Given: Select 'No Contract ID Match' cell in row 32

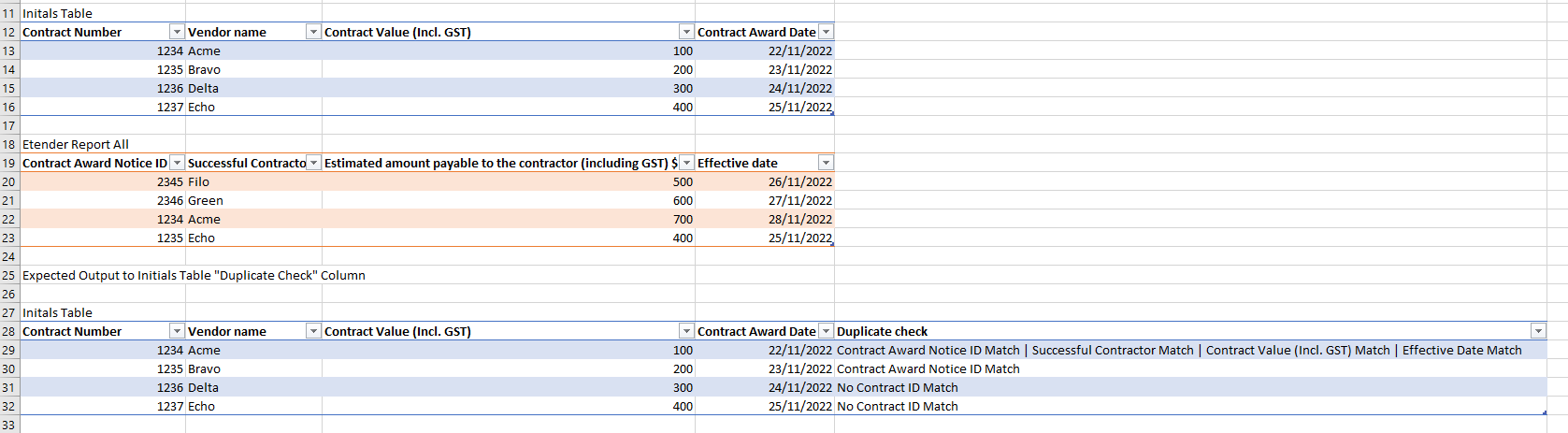Looking at the screenshot, I should tap(1190, 406).
